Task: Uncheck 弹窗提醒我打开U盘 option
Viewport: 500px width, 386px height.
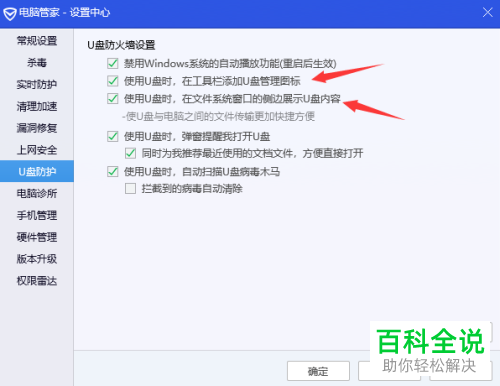Action: [113, 136]
